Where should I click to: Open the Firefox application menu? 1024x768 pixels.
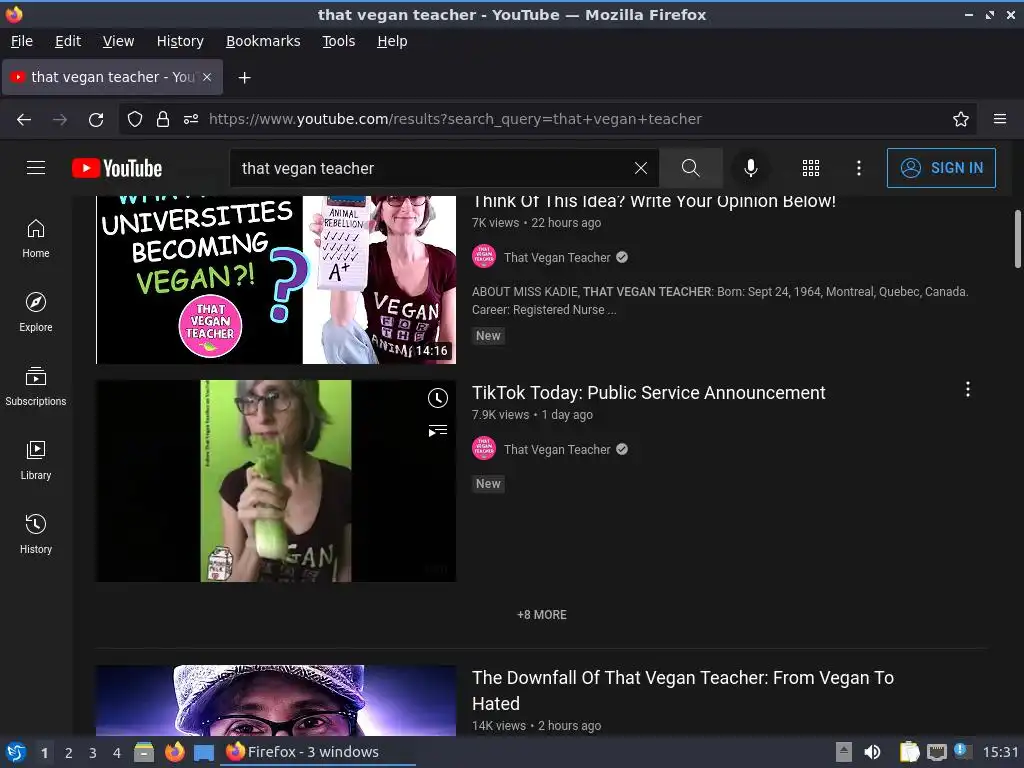click(999, 119)
